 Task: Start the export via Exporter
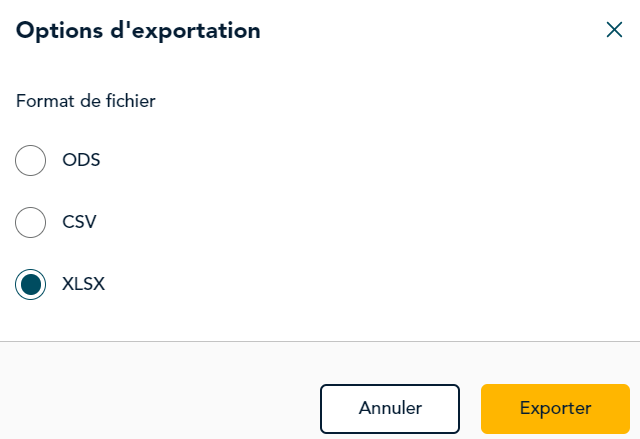[x=555, y=408]
